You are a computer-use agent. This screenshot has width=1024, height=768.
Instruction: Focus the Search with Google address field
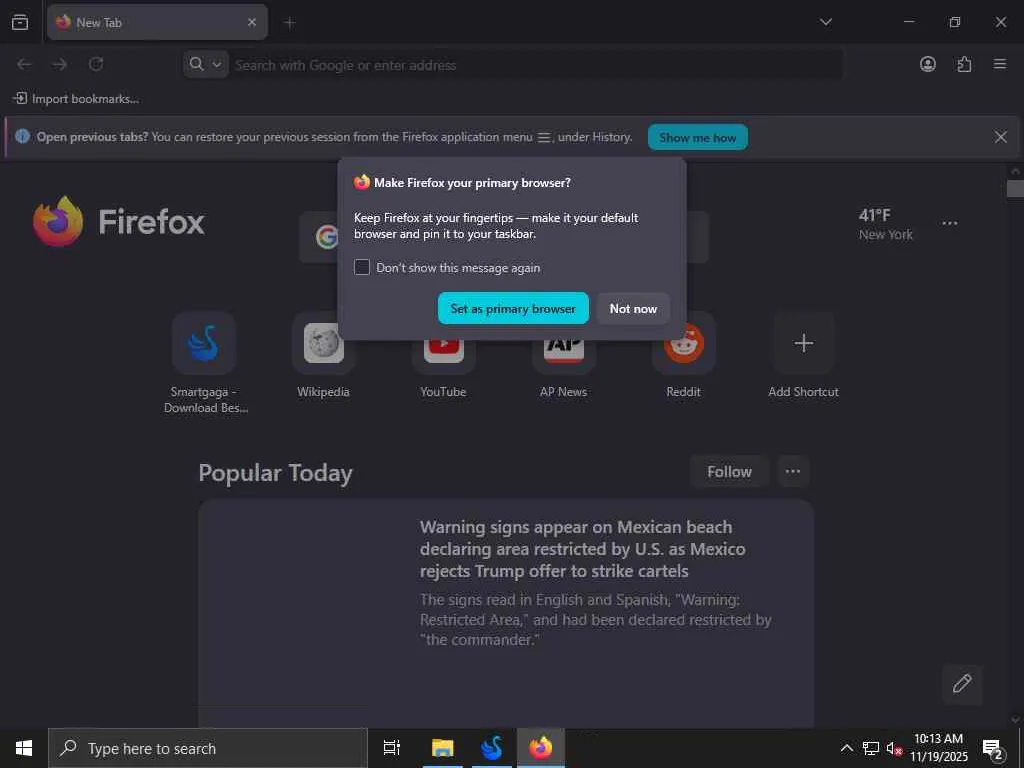coord(534,65)
